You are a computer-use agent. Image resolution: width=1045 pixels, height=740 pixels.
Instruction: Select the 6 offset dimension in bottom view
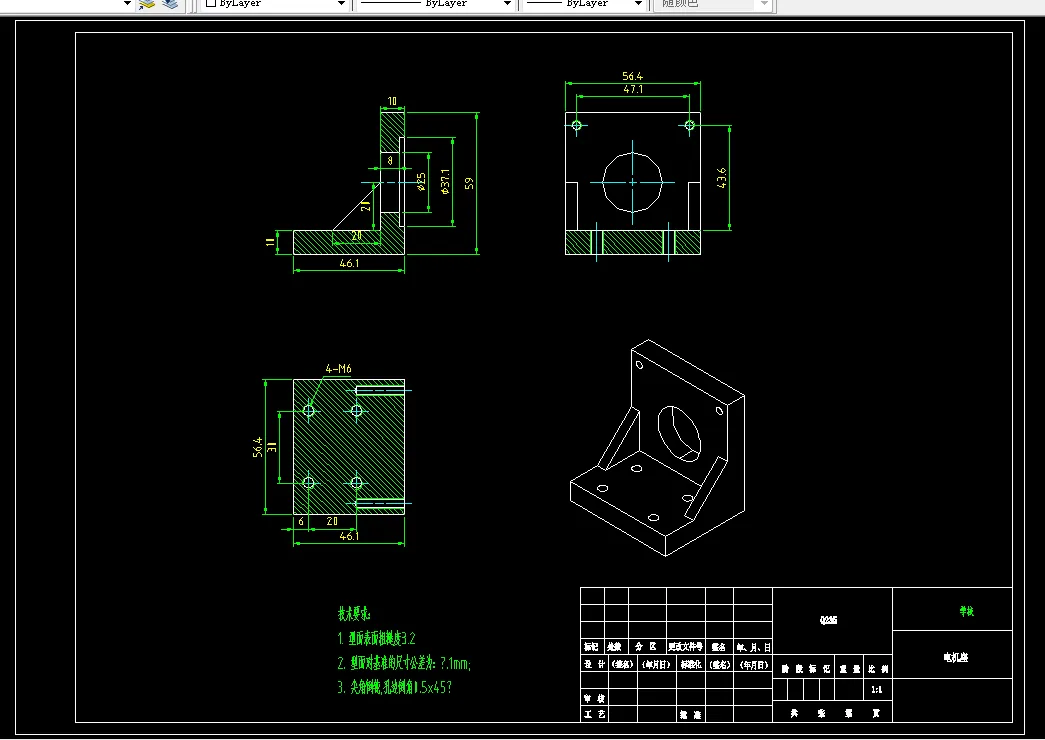click(301, 521)
